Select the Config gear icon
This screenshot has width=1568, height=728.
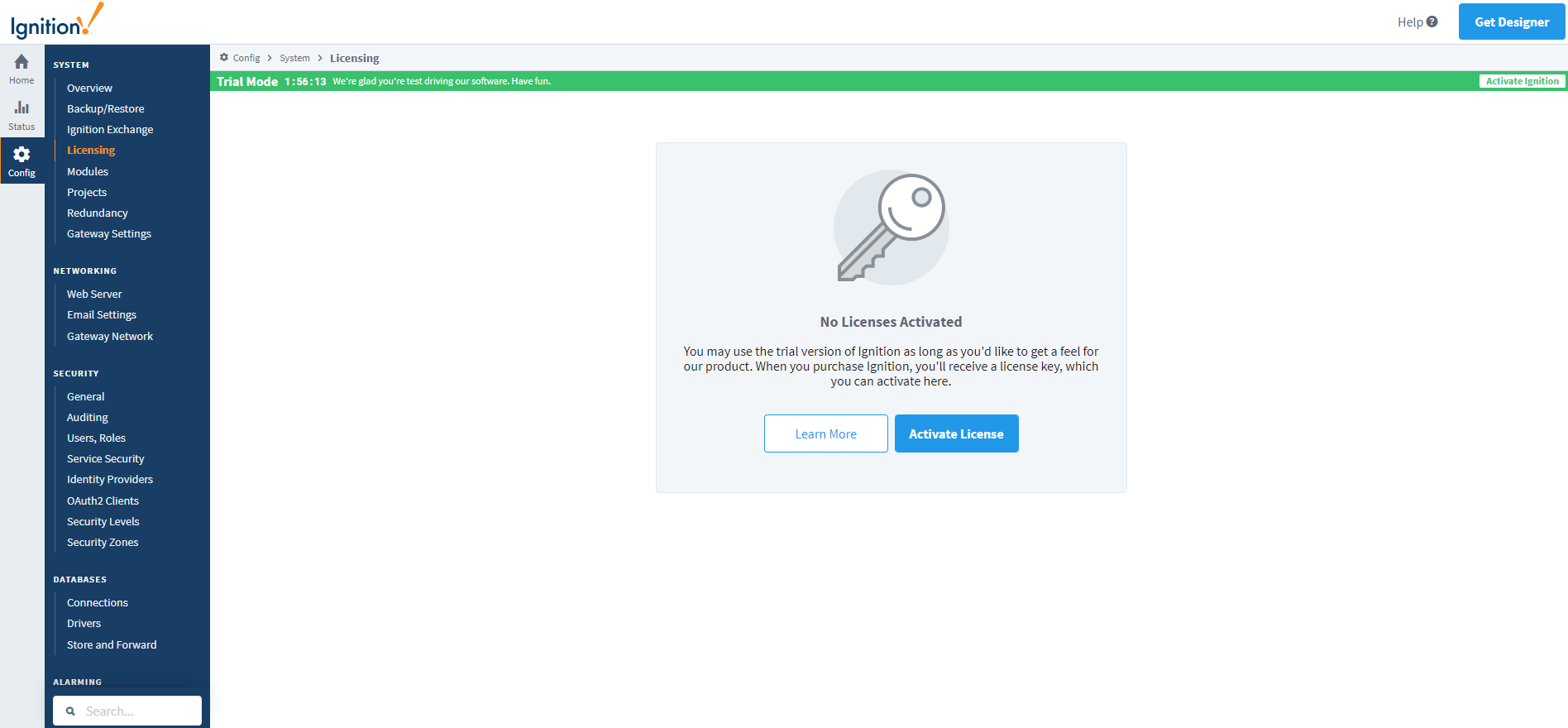[22, 155]
